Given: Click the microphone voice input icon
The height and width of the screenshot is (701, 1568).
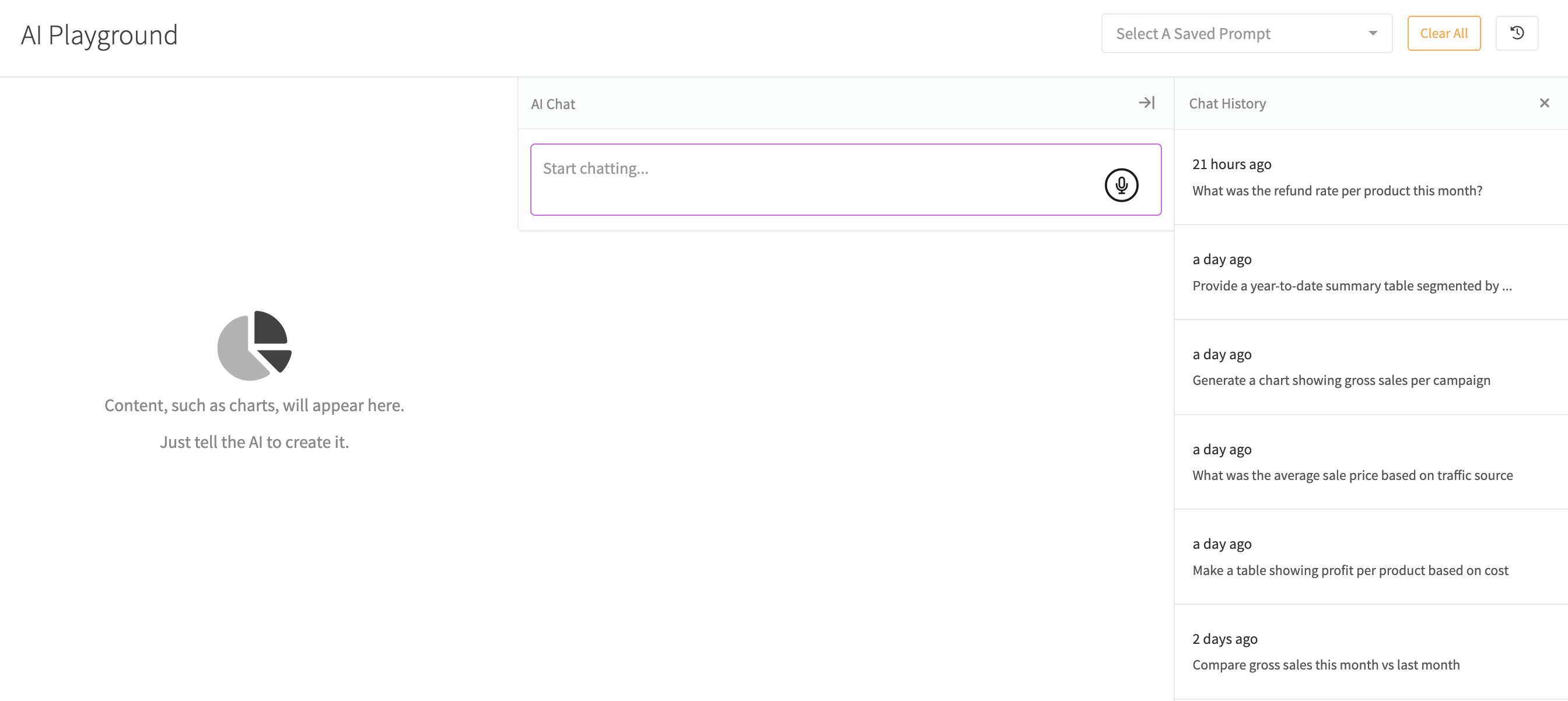Looking at the screenshot, I should [x=1121, y=185].
